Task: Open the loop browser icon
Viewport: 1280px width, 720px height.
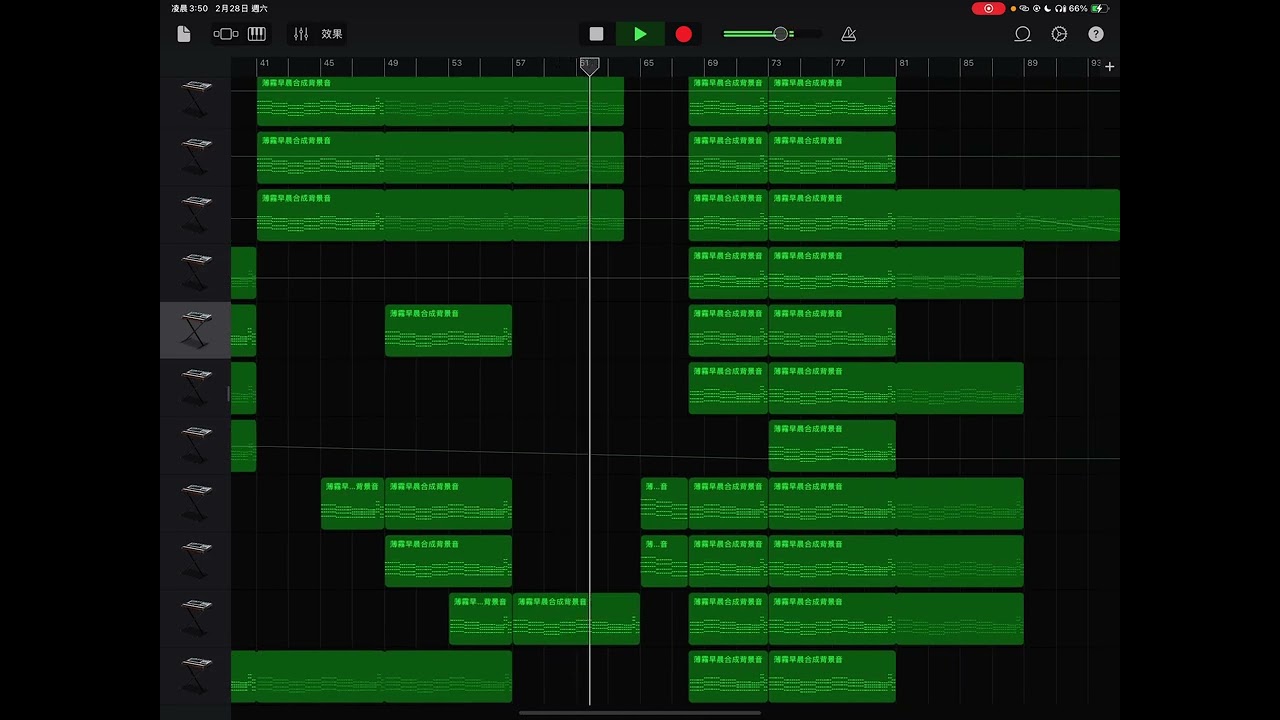Action: [x=1022, y=34]
